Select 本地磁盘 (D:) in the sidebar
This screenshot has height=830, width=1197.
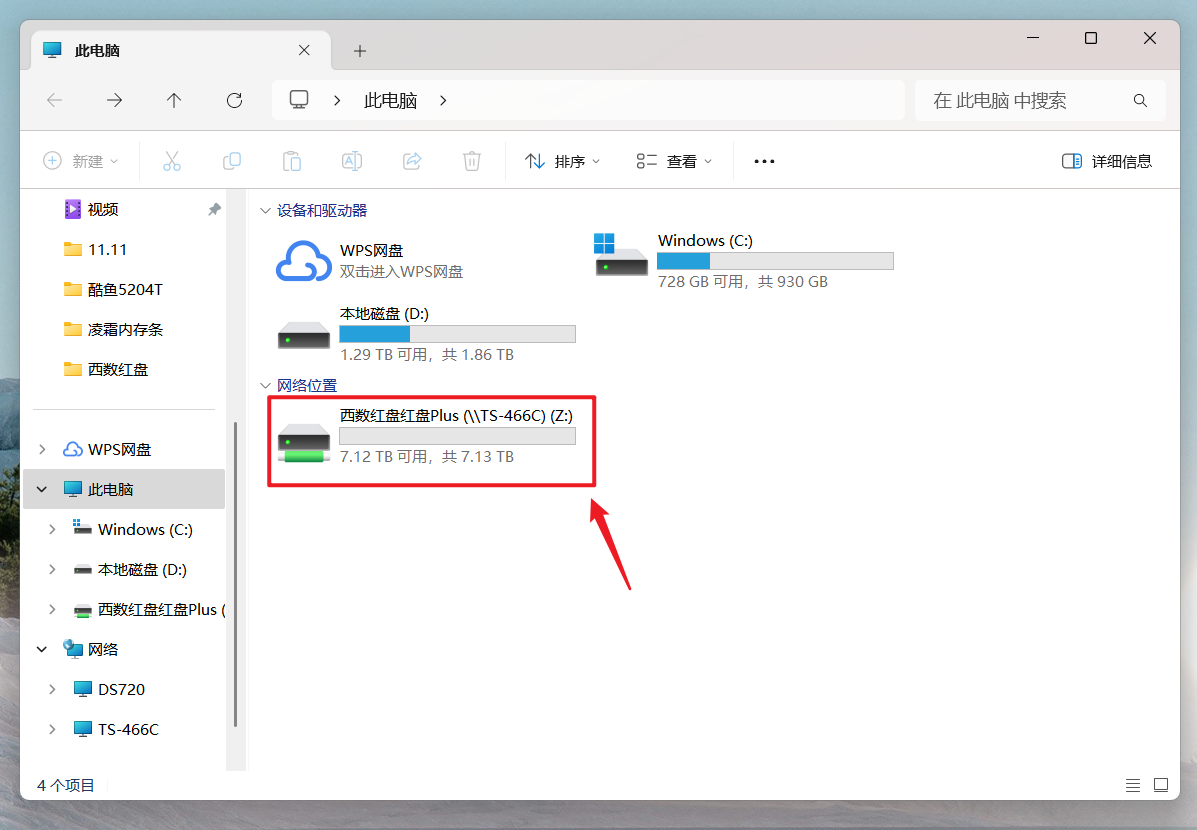click(141, 570)
